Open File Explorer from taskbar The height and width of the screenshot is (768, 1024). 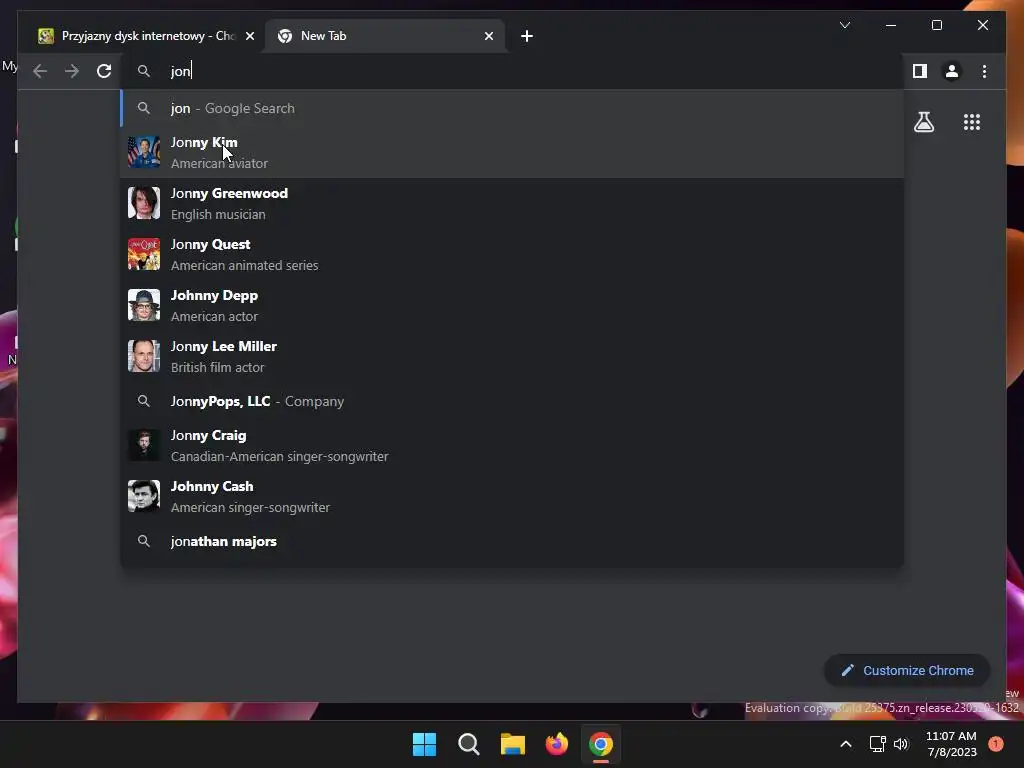click(513, 744)
